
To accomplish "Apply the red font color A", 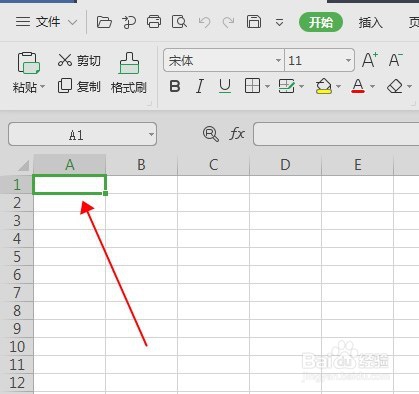I will (358, 86).
